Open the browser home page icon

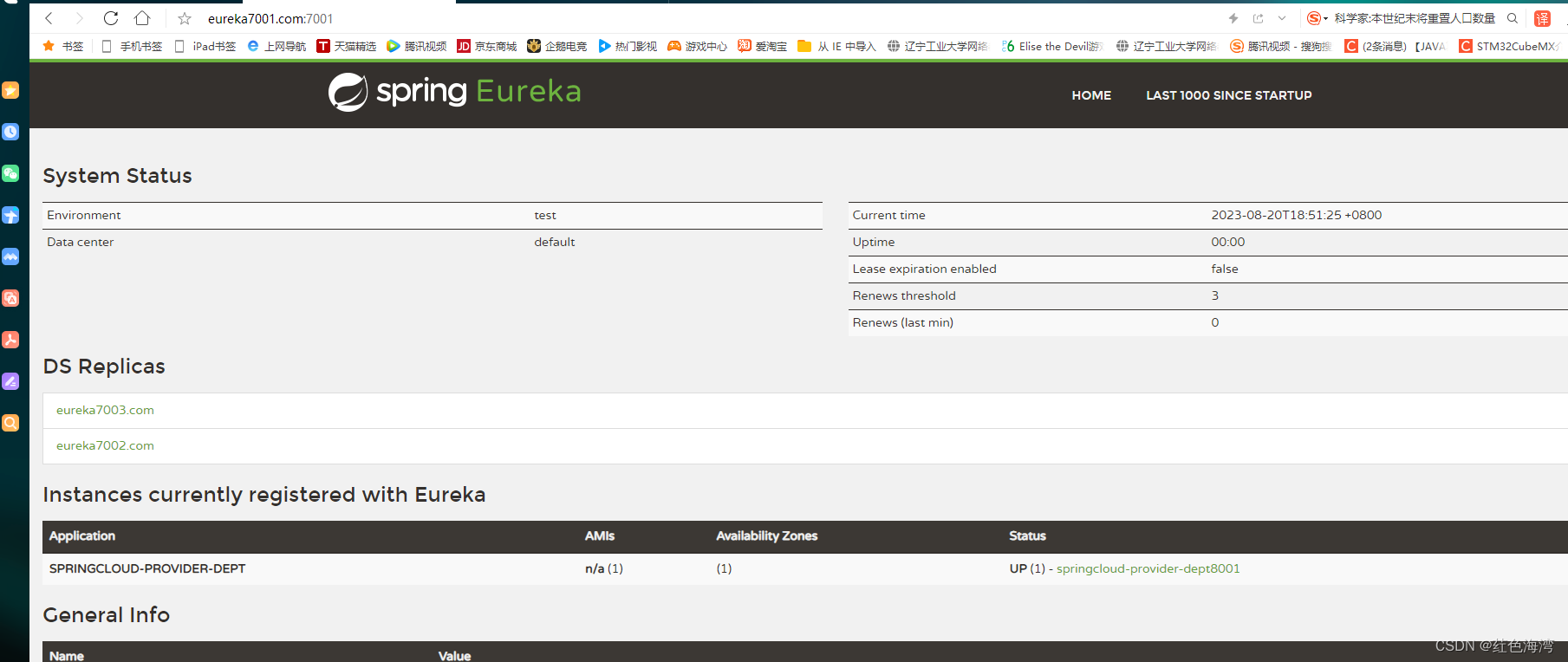coord(142,18)
